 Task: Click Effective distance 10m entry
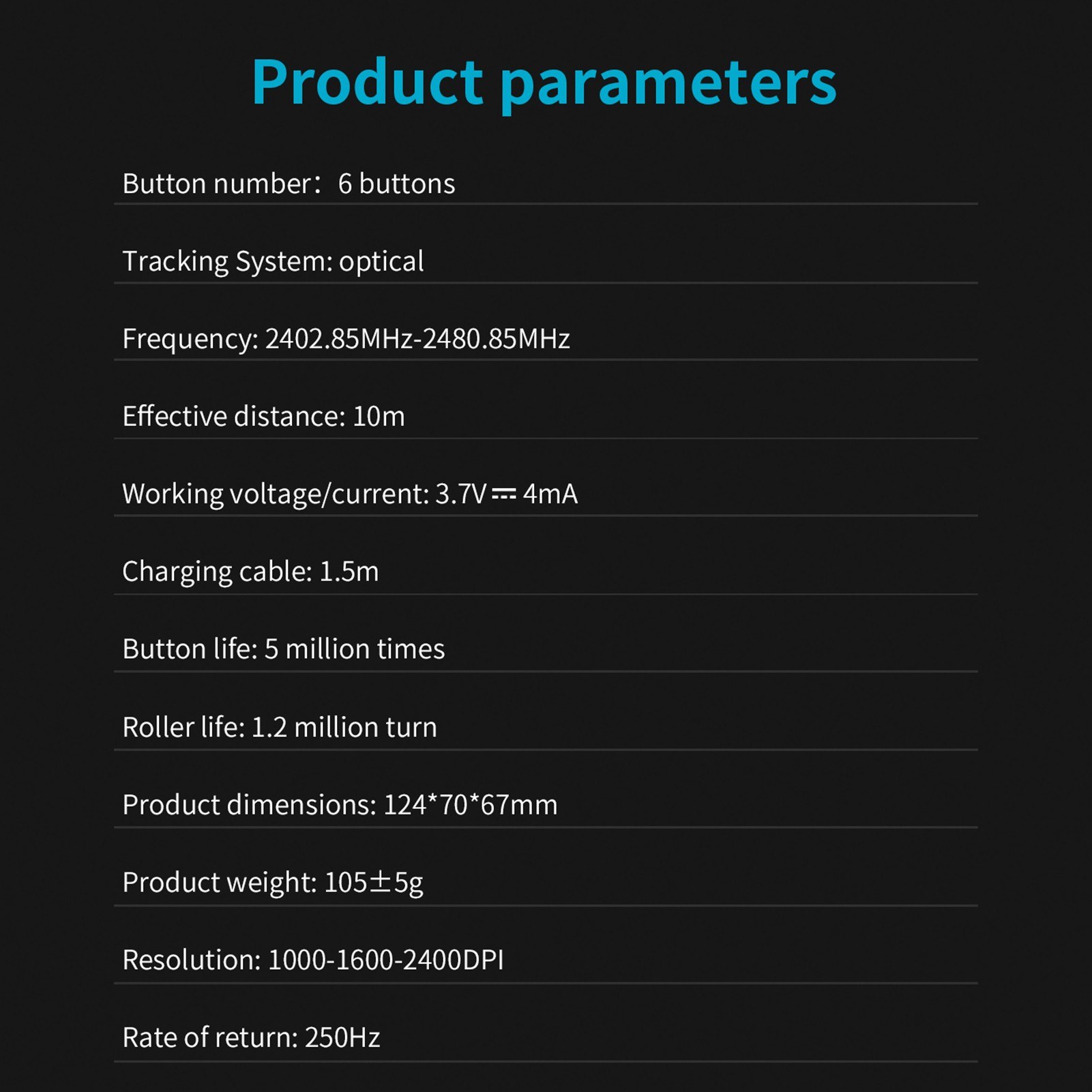263,416
